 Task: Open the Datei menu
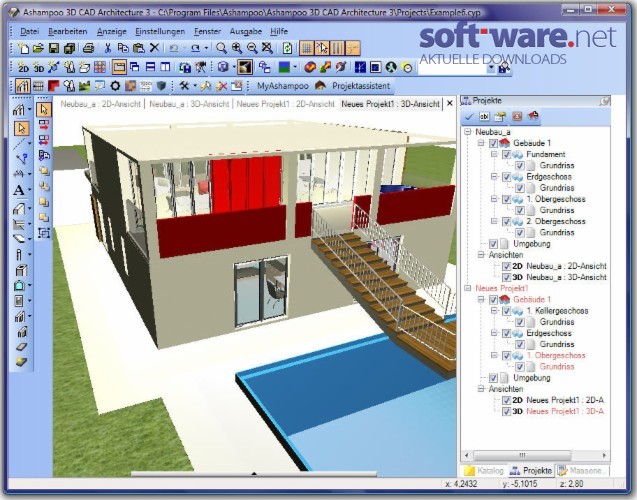pos(30,31)
